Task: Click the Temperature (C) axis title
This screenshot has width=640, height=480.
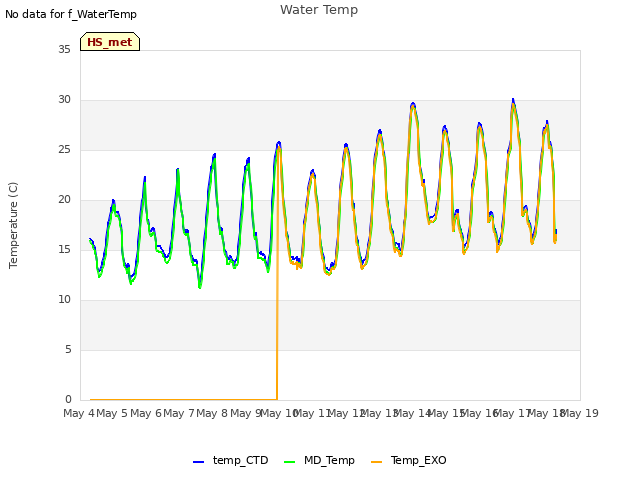Action: pyautogui.click(x=13, y=225)
